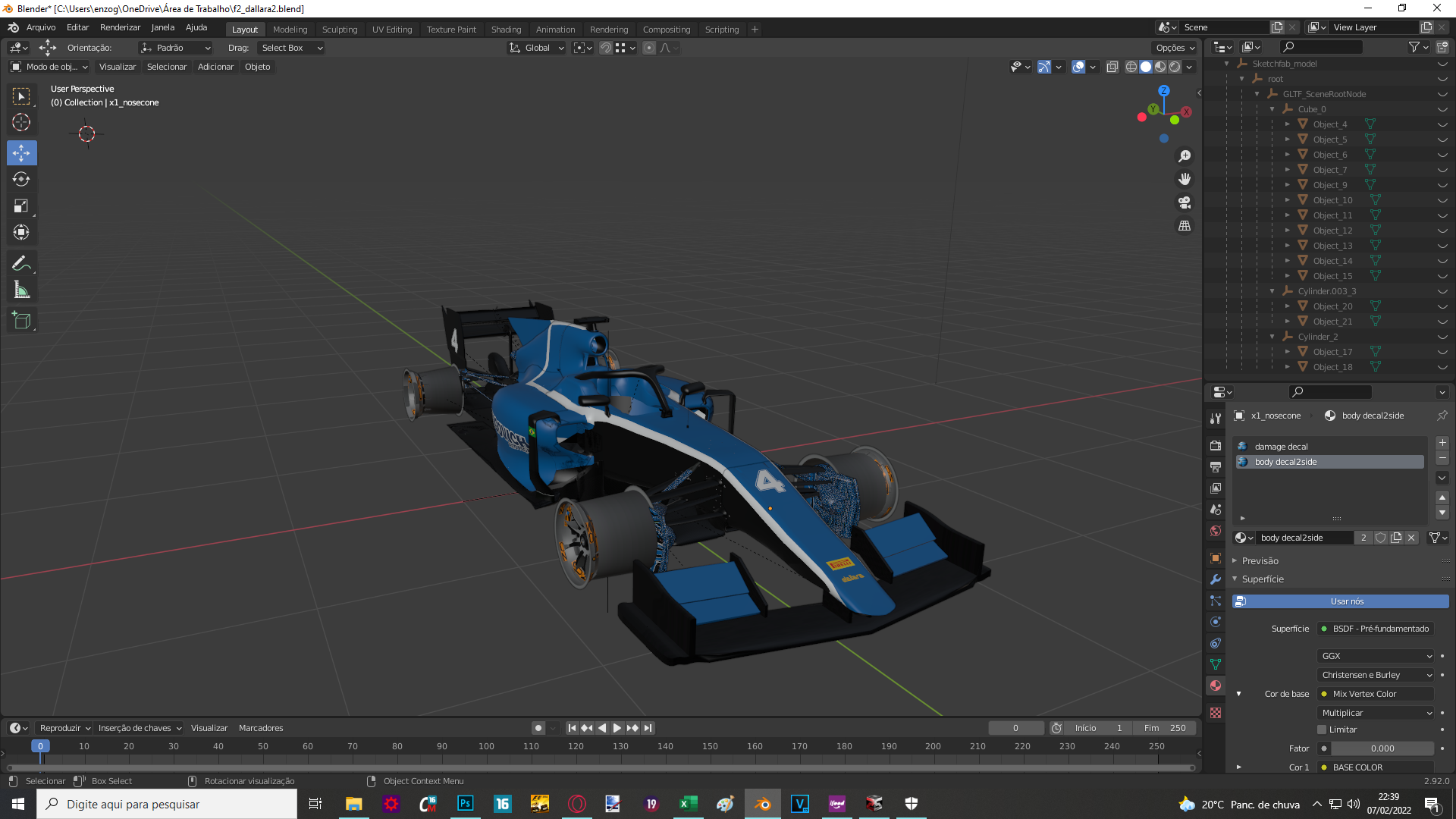Select the Select Box tool in toolbar

[x=21, y=96]
